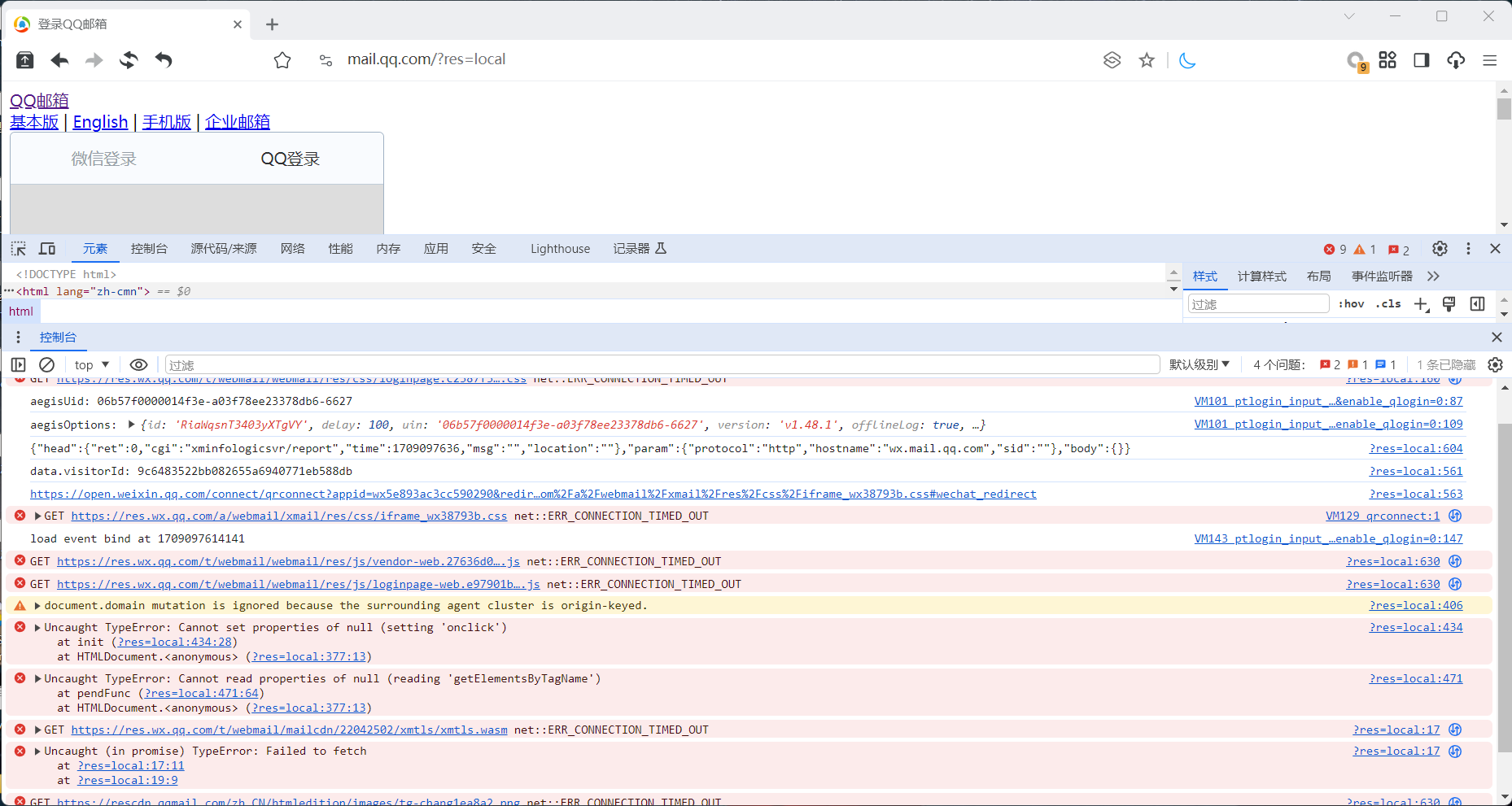Click the reload page icon
The image size is (1512, 806).
[x=129, y=60]
